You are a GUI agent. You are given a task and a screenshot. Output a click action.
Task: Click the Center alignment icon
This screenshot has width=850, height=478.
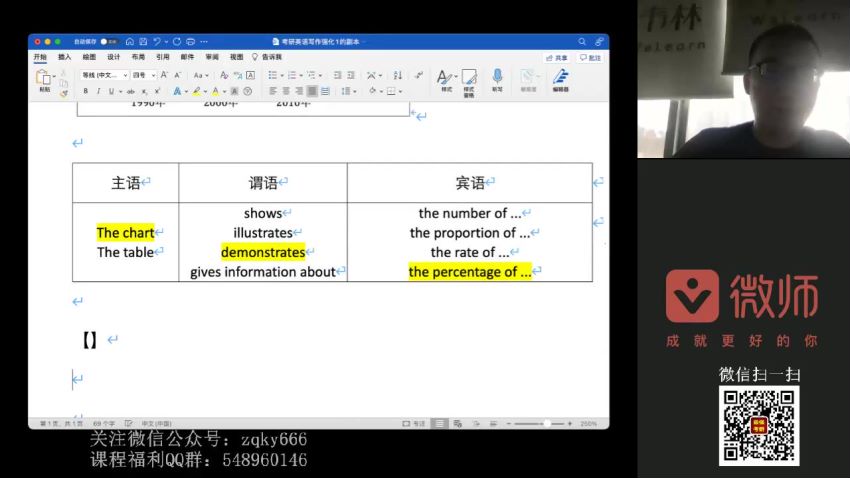click(x=286, y=91)
